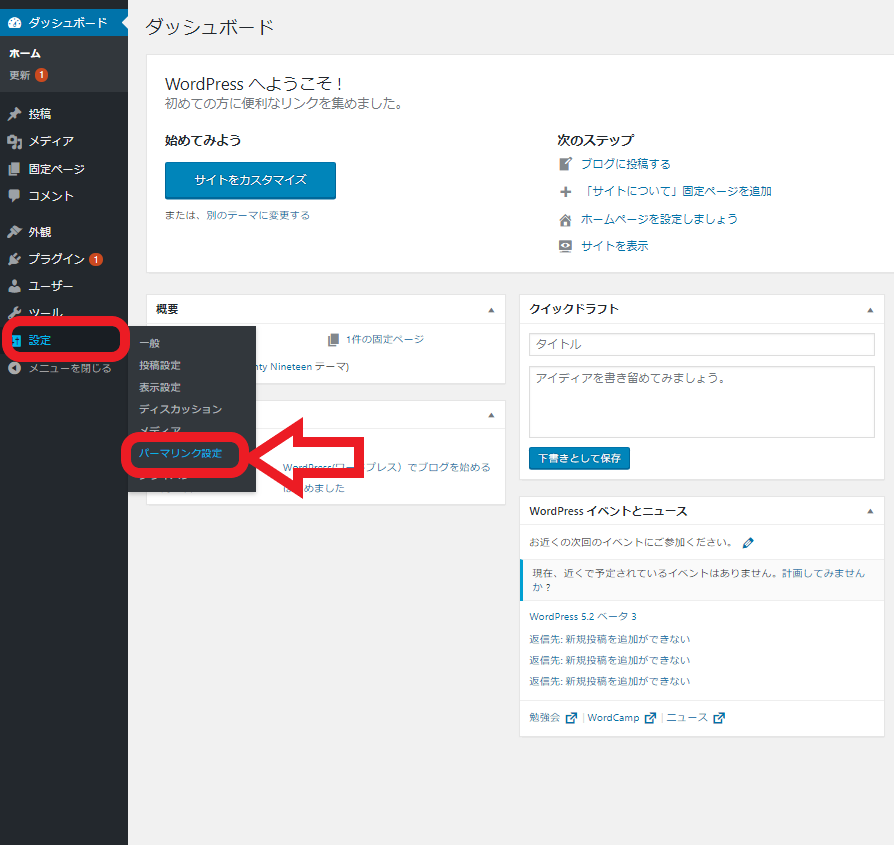Click the plugin update count badge
This screenshot has width=894, height=845.
pyautogui.click(x=96, y=259)
